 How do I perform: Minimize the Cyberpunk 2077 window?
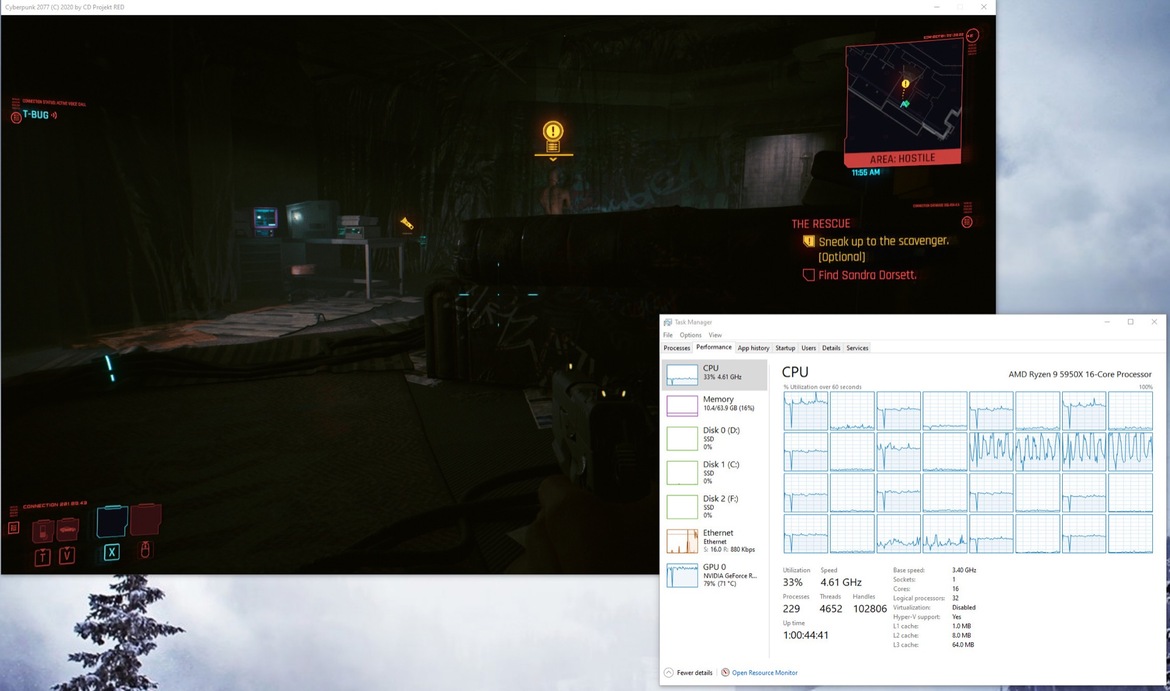click(x=936, y=7)
